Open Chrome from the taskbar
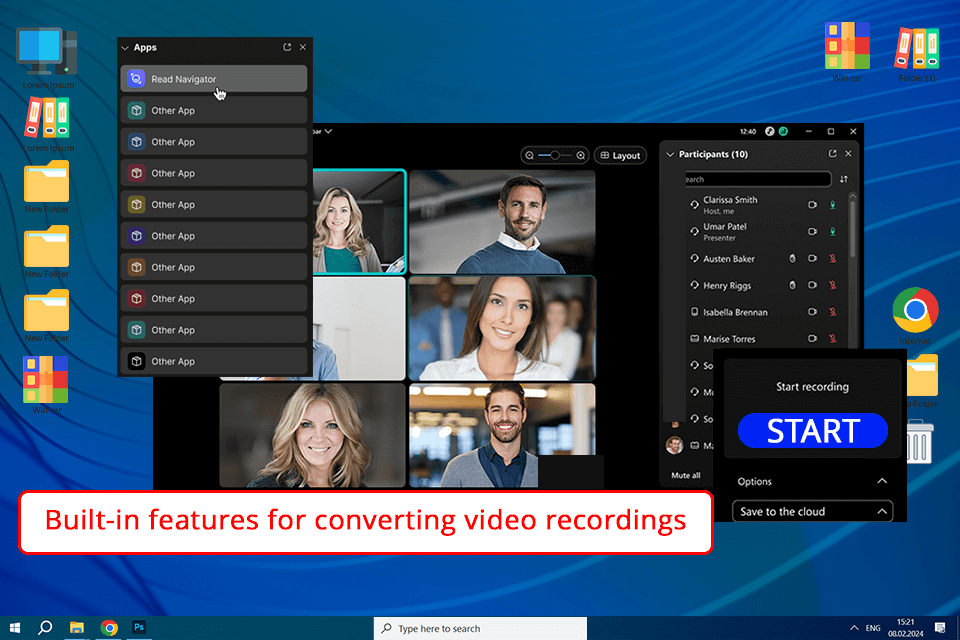960x640 pixels. (109, 628)
